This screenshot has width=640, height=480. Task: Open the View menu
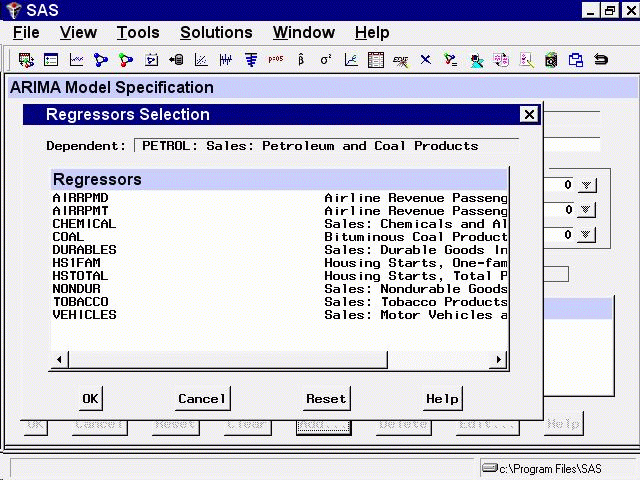[x=78, y=33]
